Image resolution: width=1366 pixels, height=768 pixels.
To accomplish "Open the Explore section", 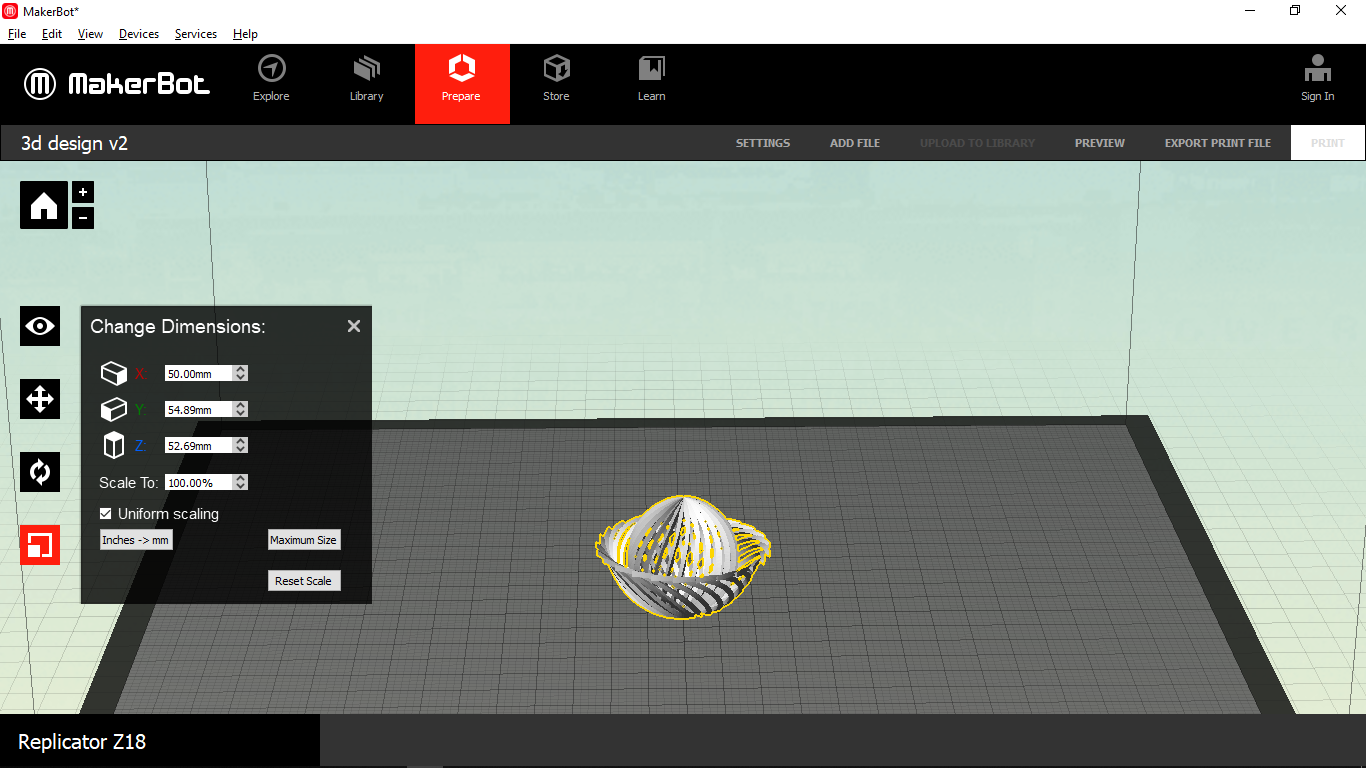I will click(x=271, y=79).
